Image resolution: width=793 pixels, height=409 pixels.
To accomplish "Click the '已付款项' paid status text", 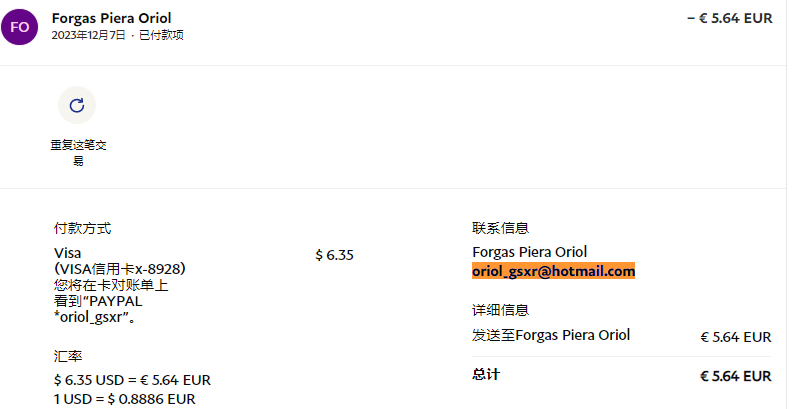I will coord(159,35).
